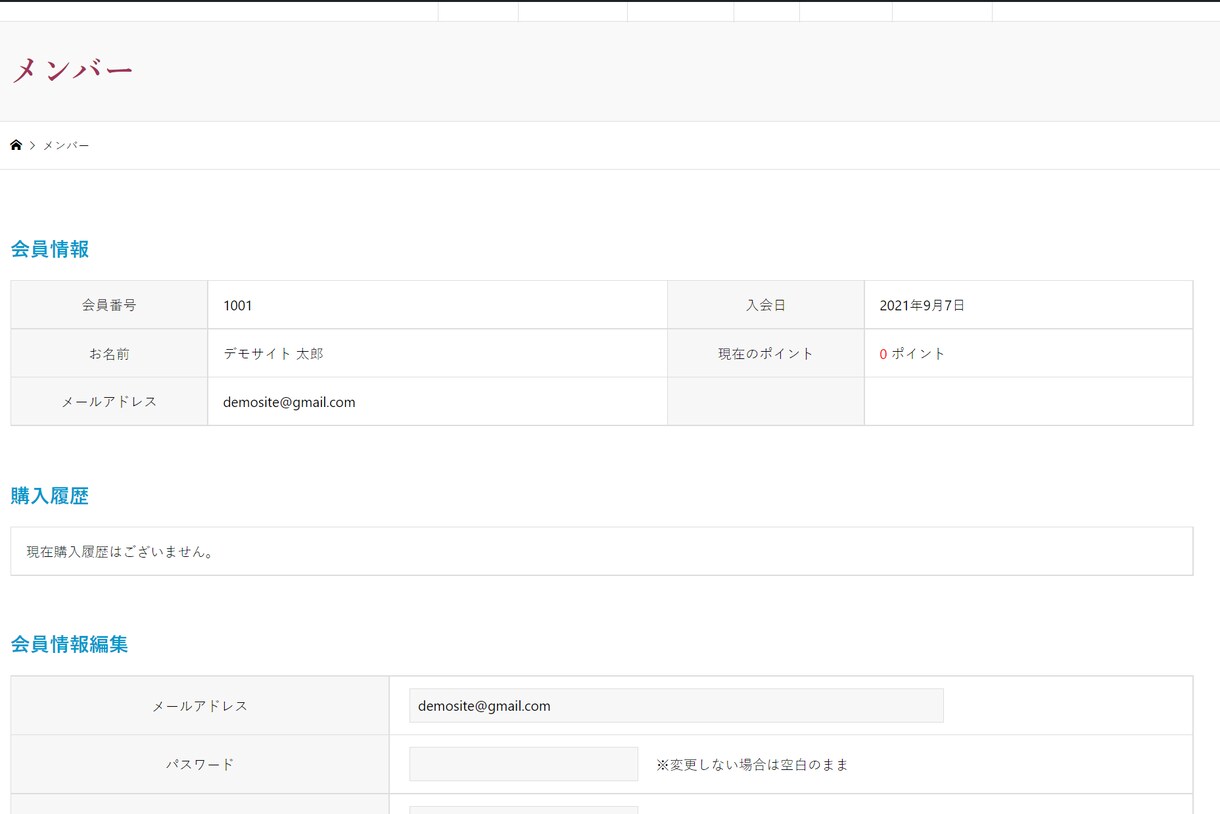
Task: Click the 会員情報 section heading
Action: [50, 249]
